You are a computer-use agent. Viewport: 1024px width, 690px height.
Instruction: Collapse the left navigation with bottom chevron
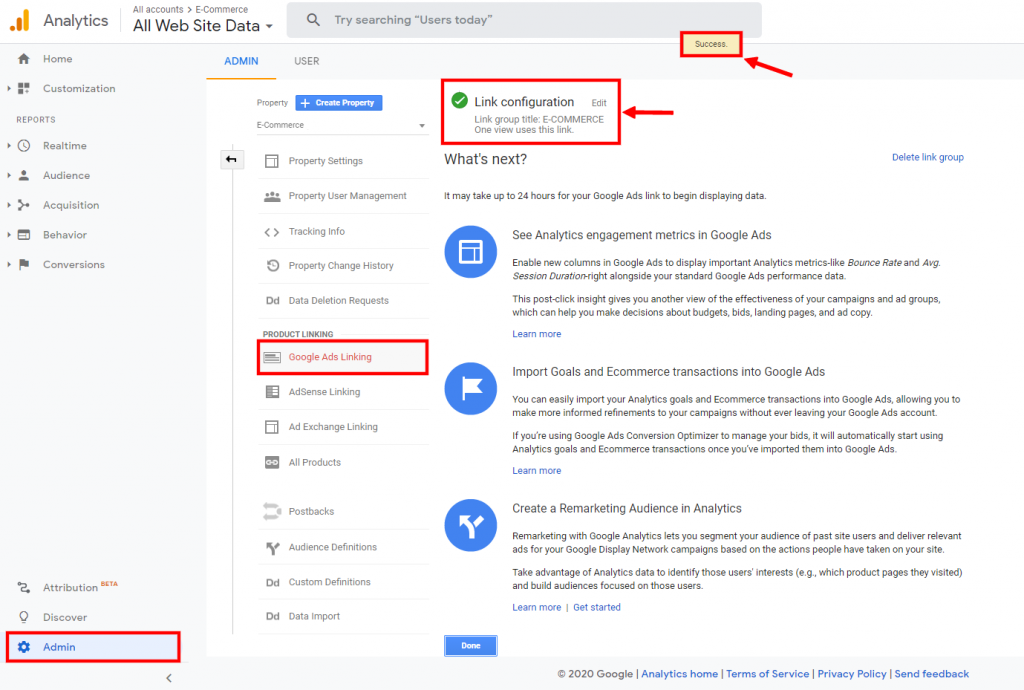tap(168, 677)
